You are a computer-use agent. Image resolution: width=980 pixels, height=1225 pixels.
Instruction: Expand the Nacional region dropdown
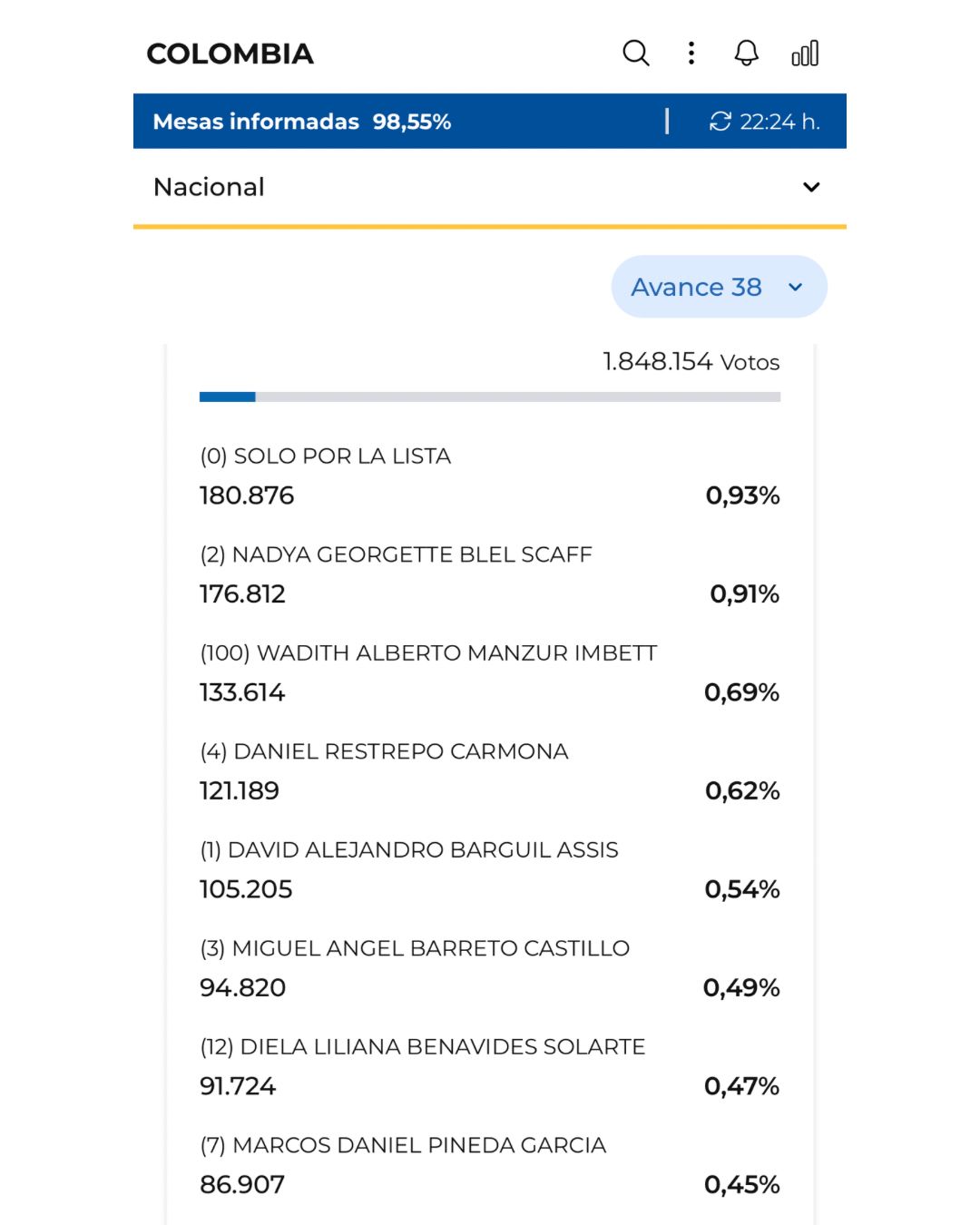point(490,187)
